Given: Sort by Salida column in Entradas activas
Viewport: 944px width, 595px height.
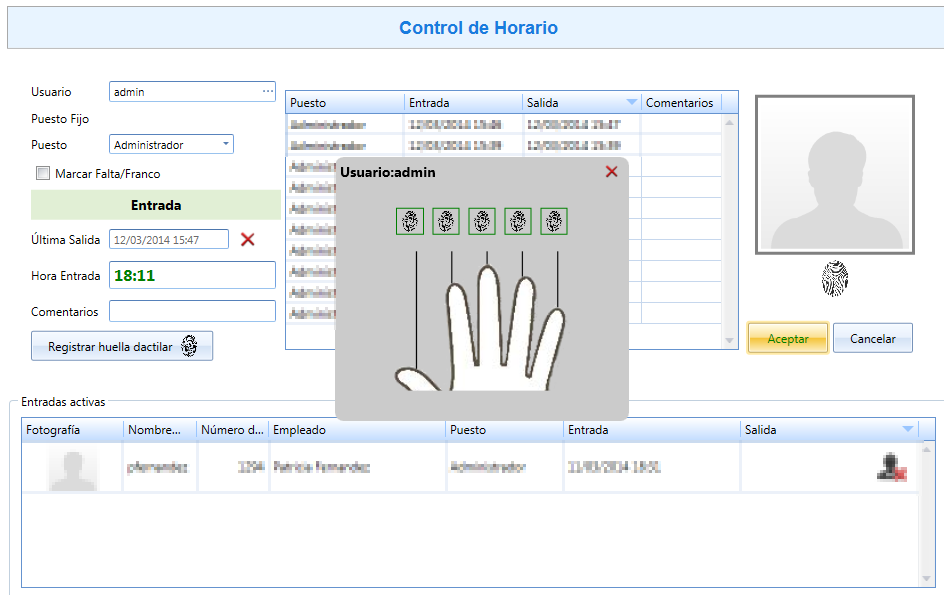Looking at the screenshot, I should (x=829, y=430).
